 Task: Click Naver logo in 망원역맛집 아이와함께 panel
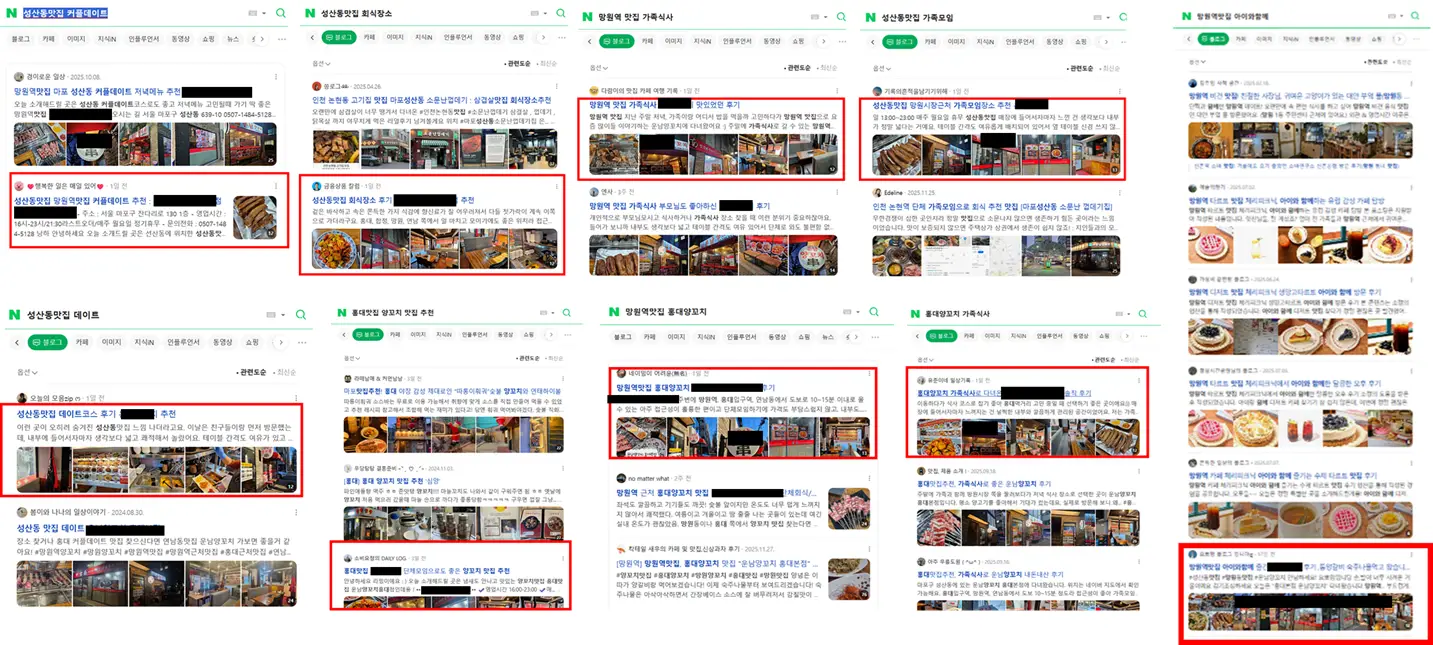[x=1187, y=17]
